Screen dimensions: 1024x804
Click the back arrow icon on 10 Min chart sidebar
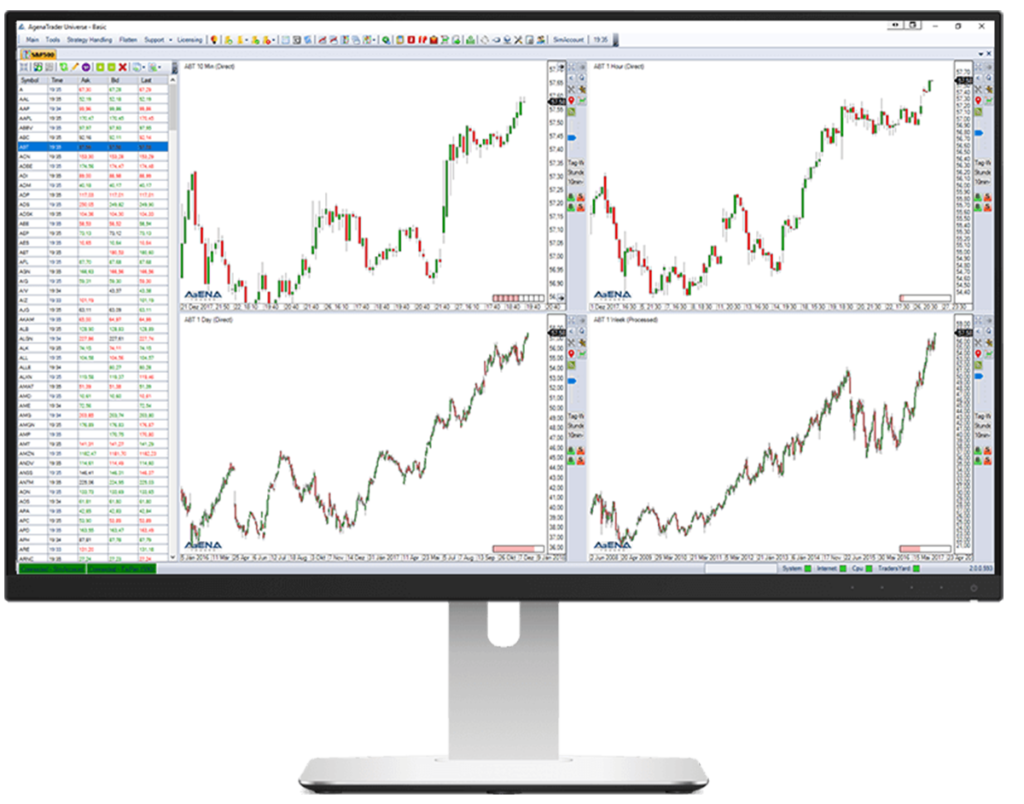pos(570,78)
